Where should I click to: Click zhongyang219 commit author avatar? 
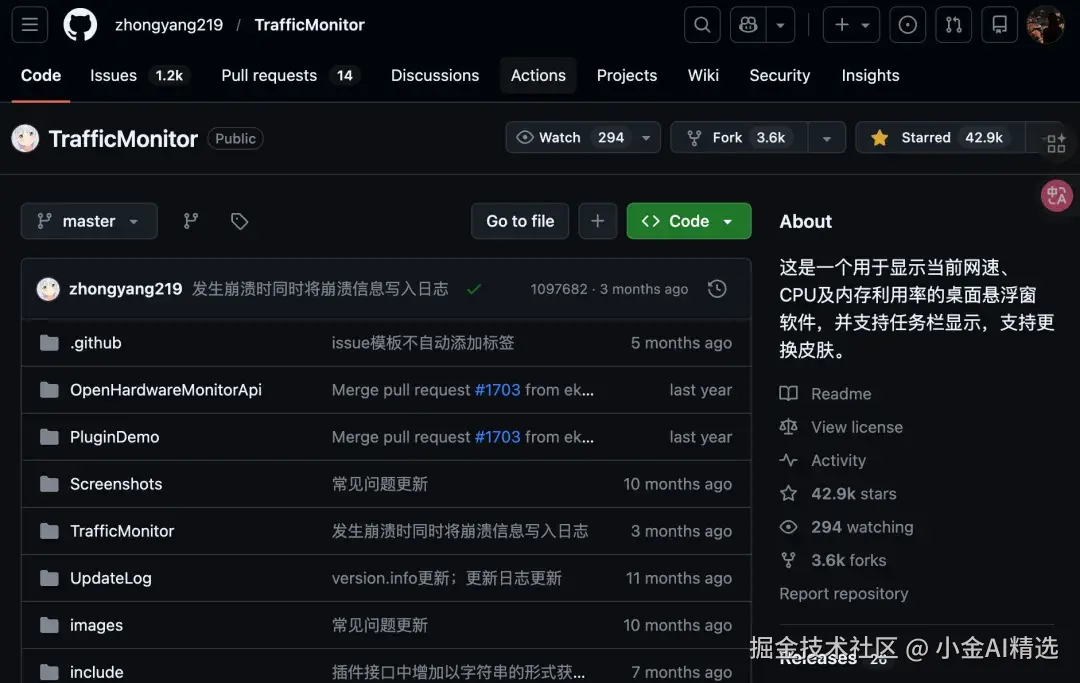coord(48,289)
